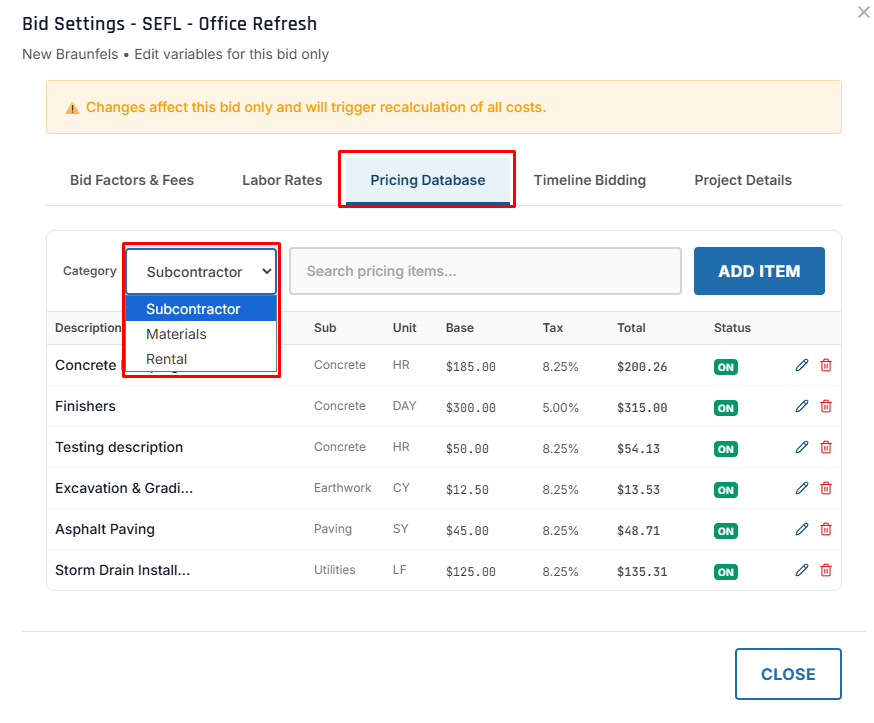The image size is (874, 723).
Task: Toggle ON status for the $185.00 Concrete row
Action: tap(726, 367)
